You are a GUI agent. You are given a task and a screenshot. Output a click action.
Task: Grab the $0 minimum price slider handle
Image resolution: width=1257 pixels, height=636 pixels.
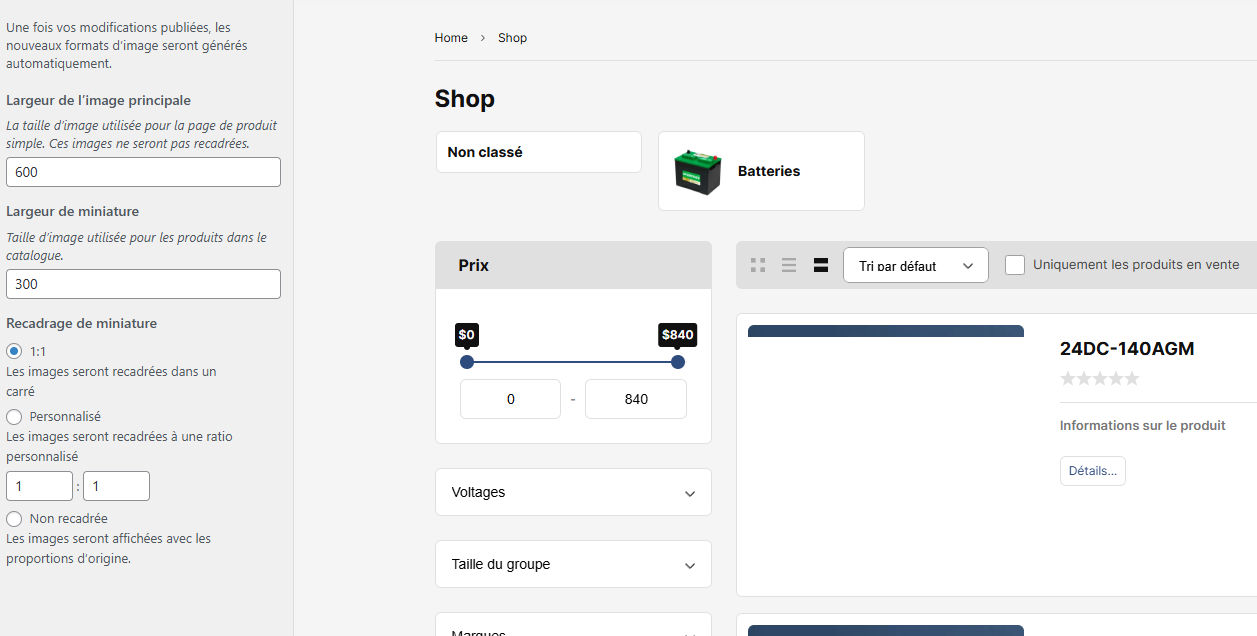pos(467,362)
